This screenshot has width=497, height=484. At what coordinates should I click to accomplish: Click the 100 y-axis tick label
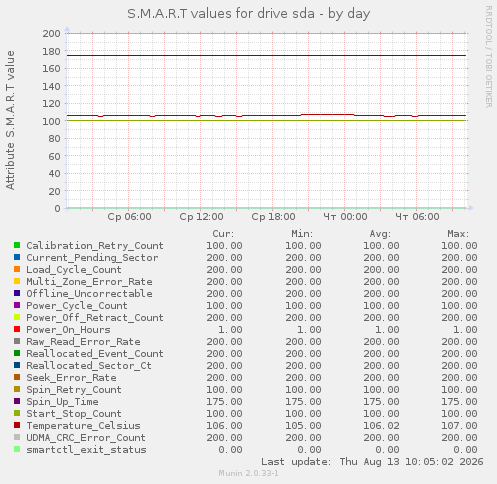click(51, 121)
